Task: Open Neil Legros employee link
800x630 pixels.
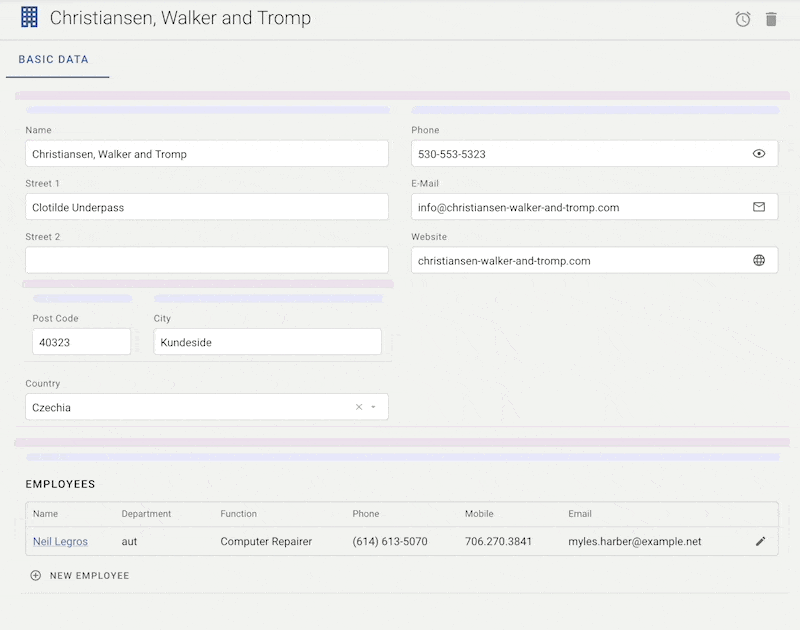Action: coord(60,542)
